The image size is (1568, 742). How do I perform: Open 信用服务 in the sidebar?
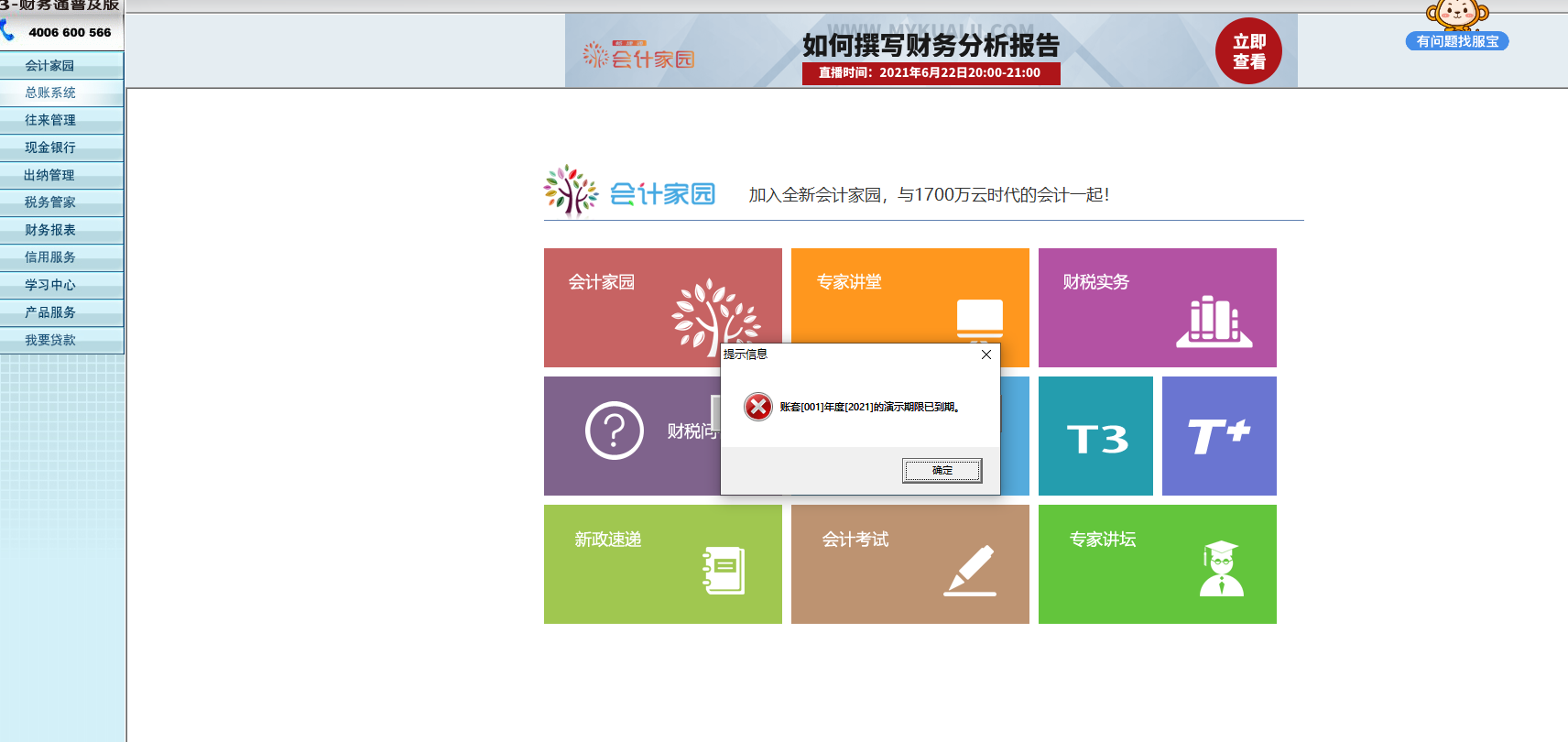pyautogui.click(x=61, y=258)
